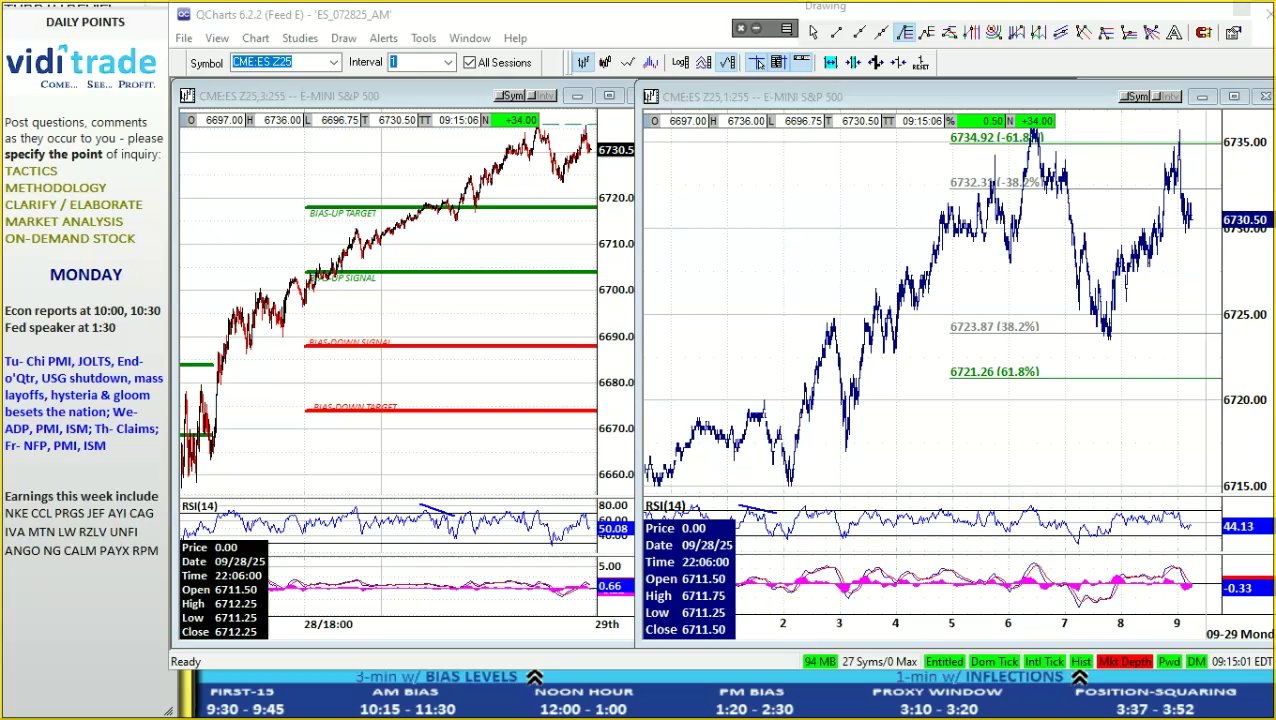Click the Hist status indicator

click(1081, 662)
